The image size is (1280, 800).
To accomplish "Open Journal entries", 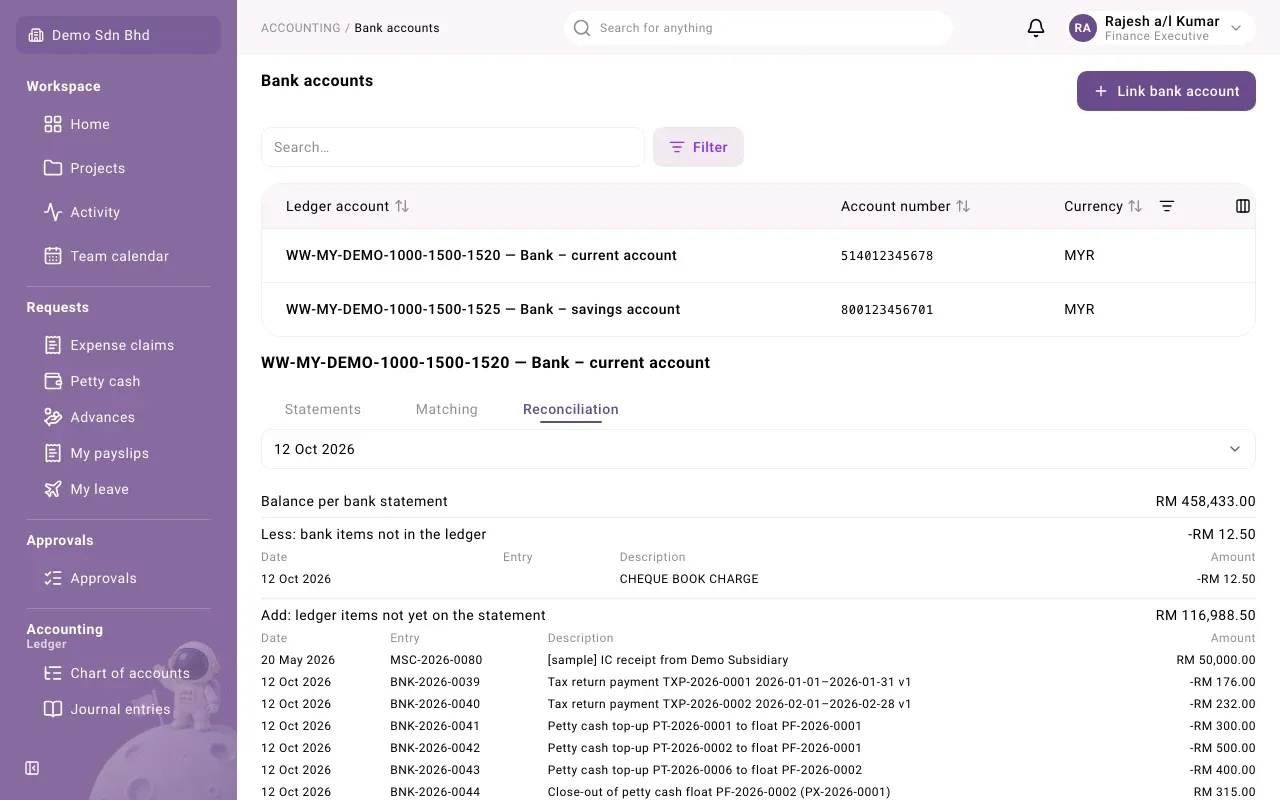I will point(118,709).
